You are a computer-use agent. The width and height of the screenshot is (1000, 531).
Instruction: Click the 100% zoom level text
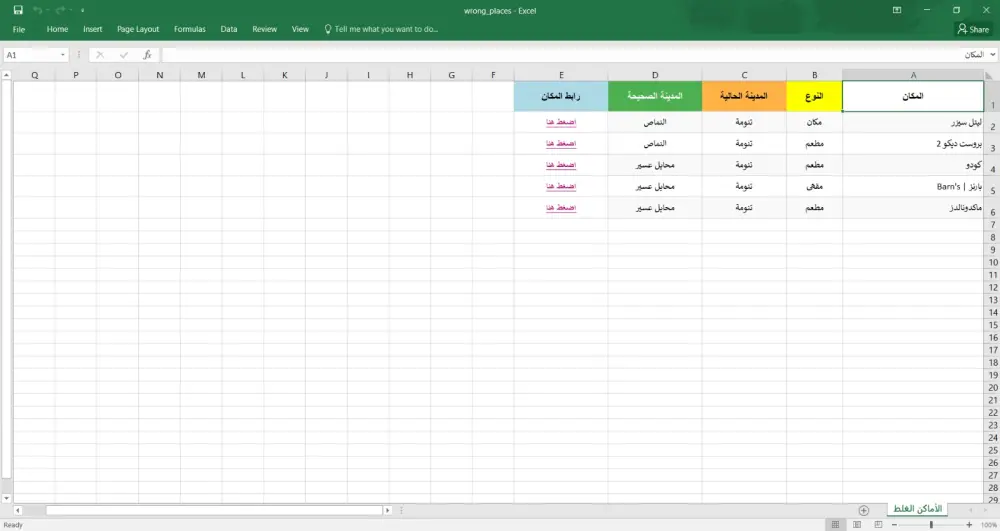[989, 525]
